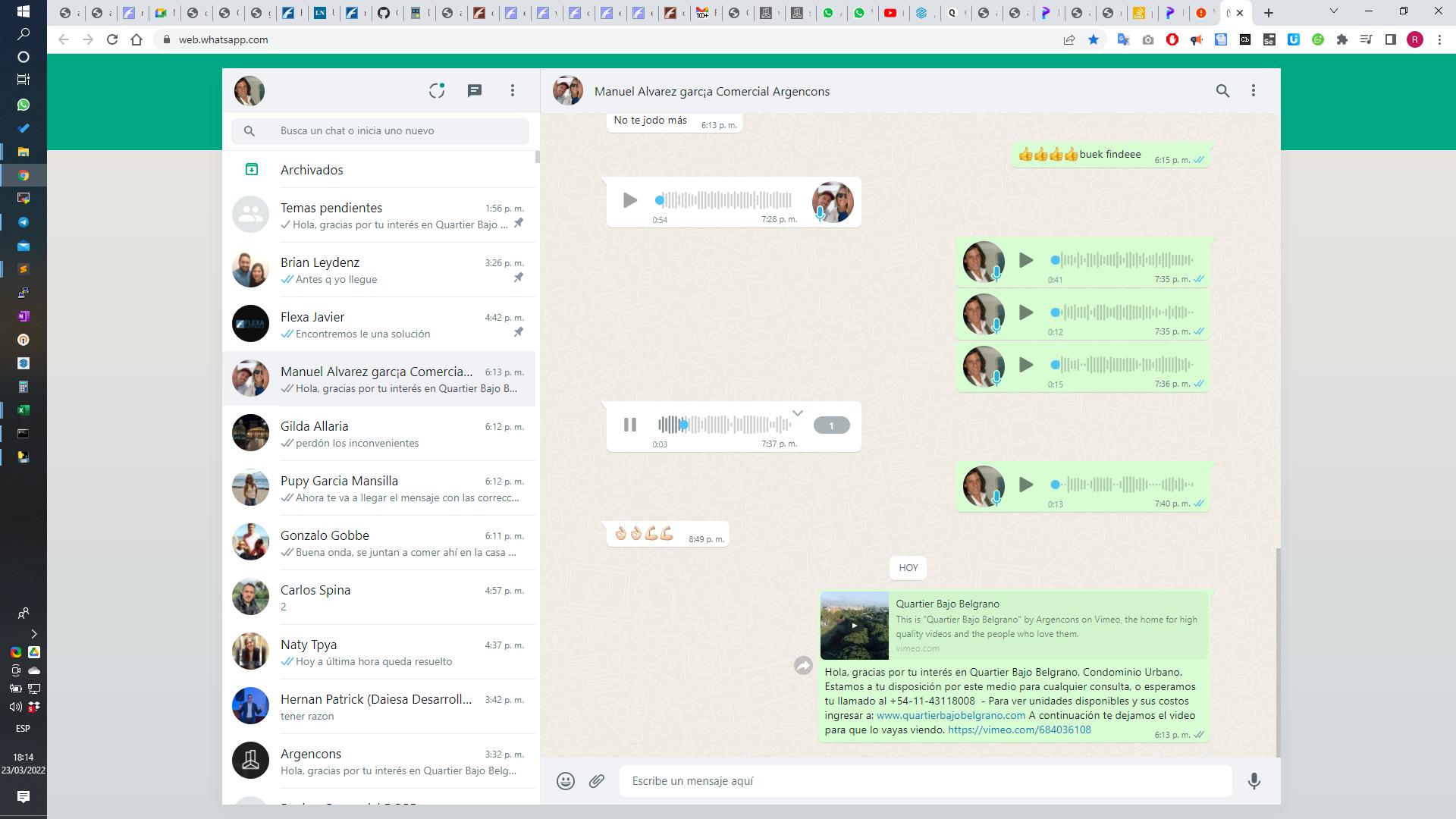Play the 0:13 sent voice message

click(x=1026, y=485)
